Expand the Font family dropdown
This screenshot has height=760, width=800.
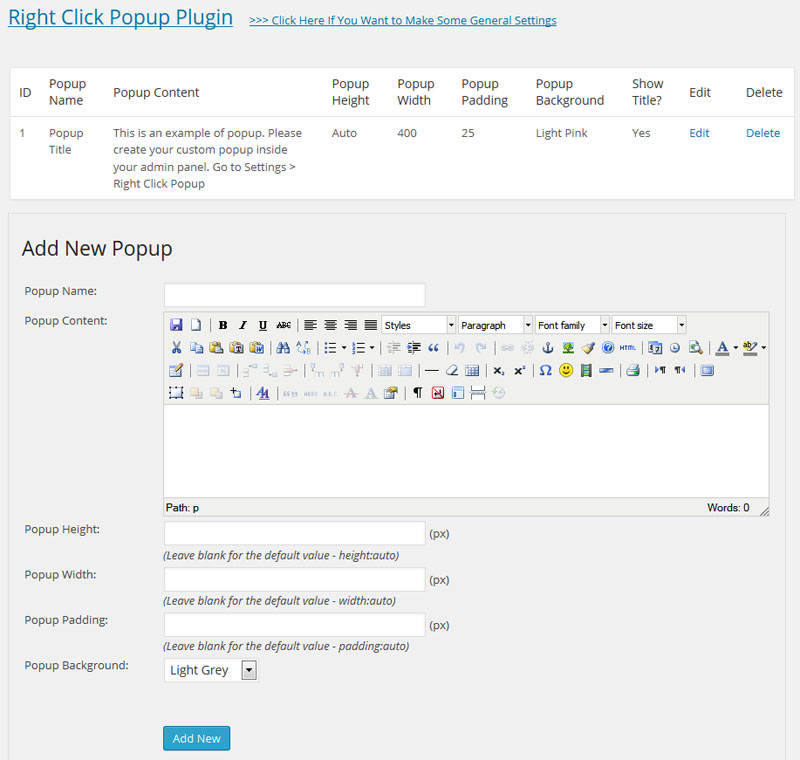[x=572, y=325]
